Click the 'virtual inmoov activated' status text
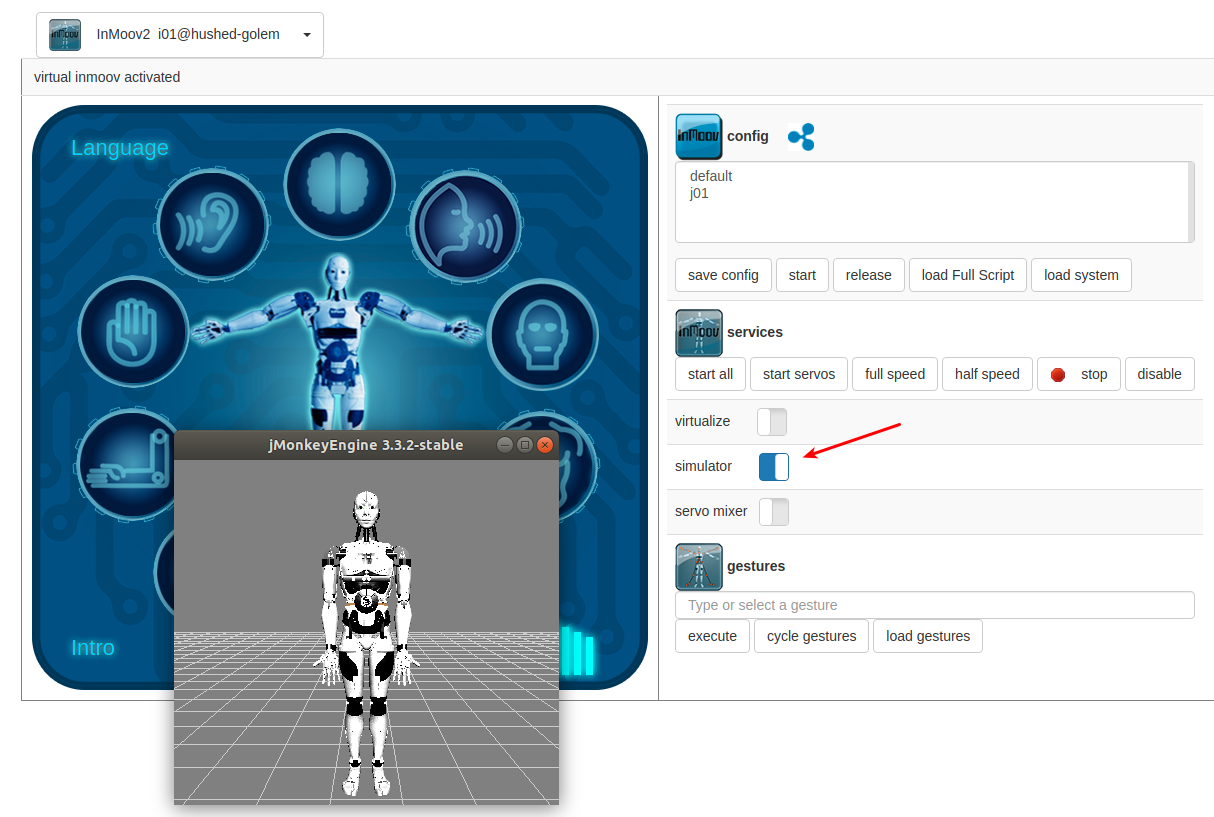The width and height of the screenshot is (1214, 817). tap(107, 77)
